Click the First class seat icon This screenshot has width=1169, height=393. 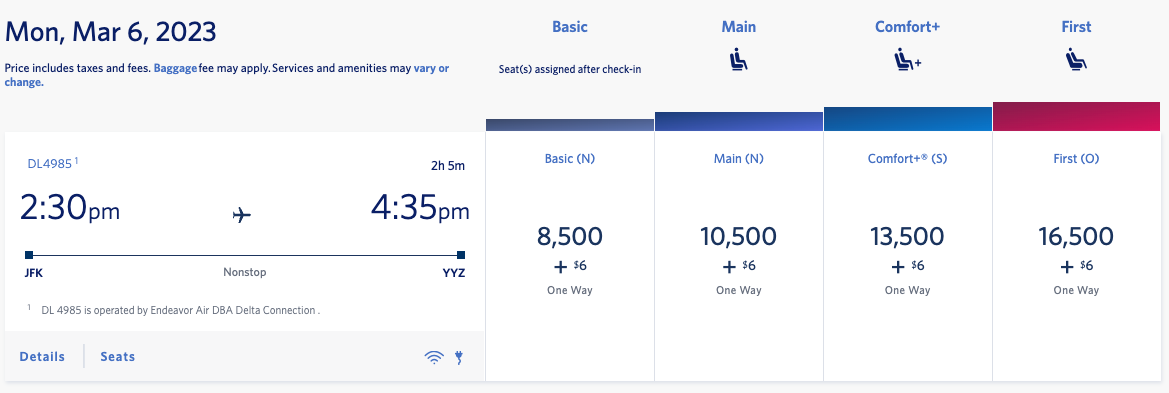pyautogui.click(x=1077, y=60)
